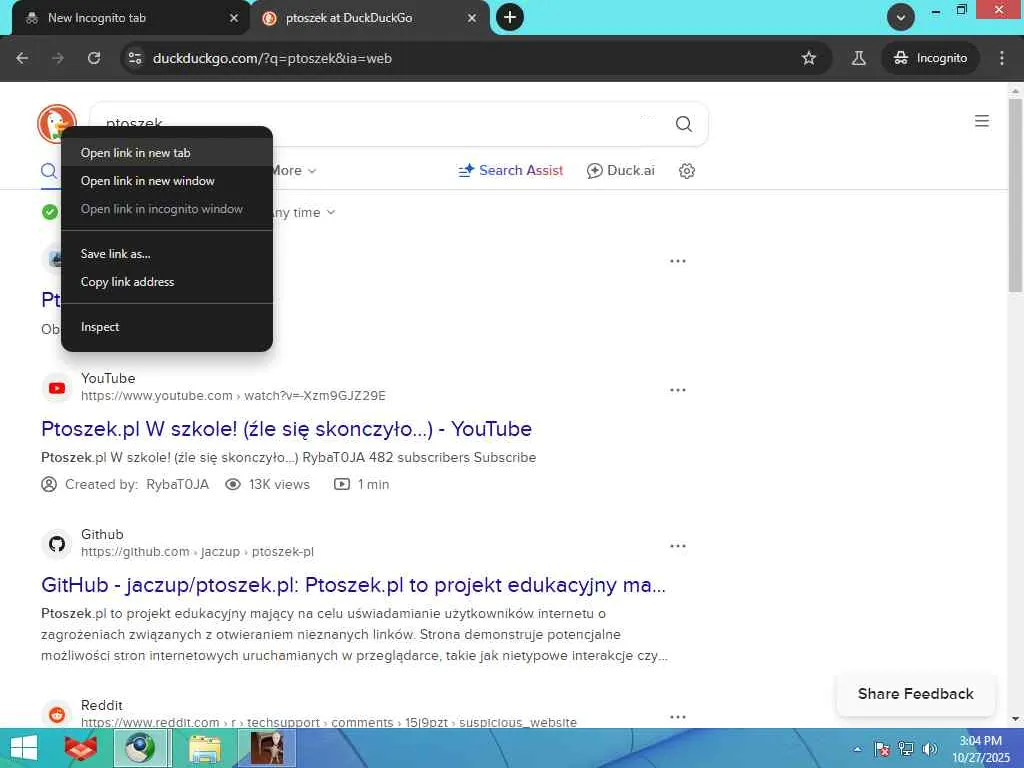Reload the DuckDuckGo page
This screenshot has height=768, width=1024.
coord(94,58)
